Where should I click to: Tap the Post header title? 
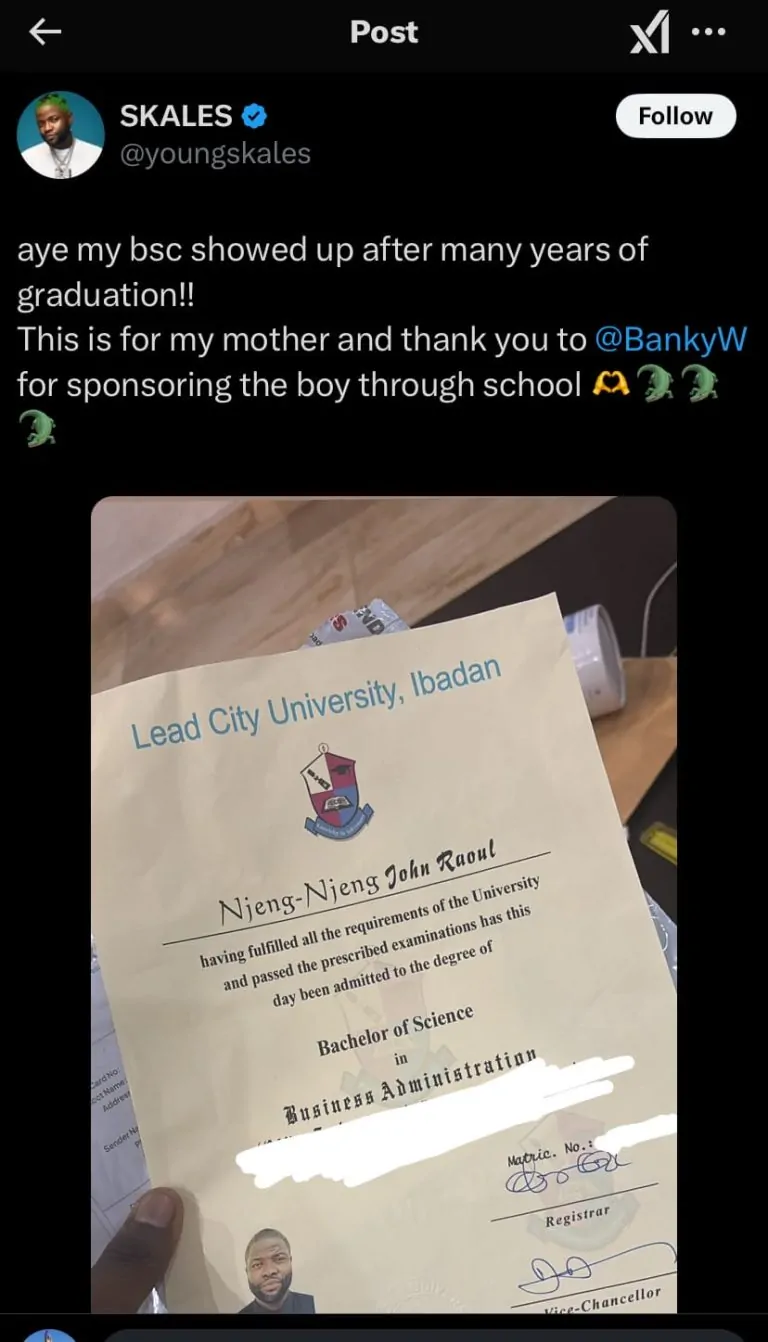tap(384, 33)
